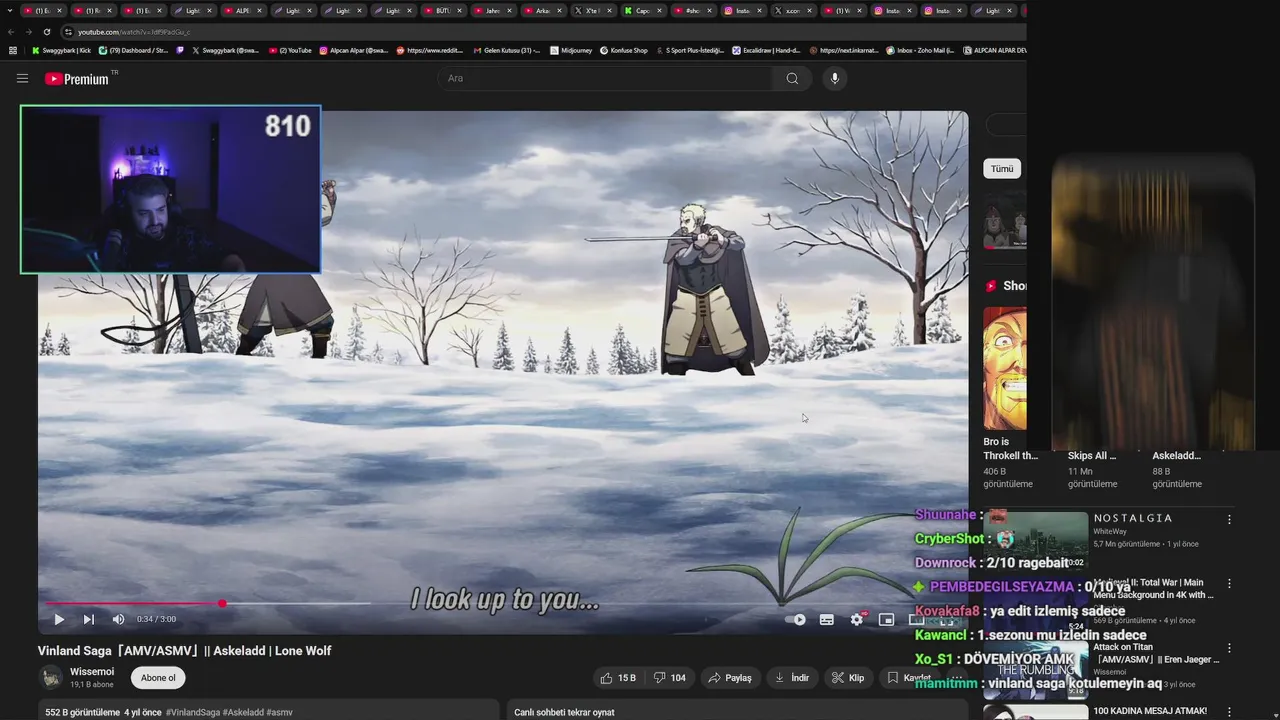The height and width of the screenshot is (720, 1280).
Task: Open the Midjourney bookmark
Action: tap(570, 50)
